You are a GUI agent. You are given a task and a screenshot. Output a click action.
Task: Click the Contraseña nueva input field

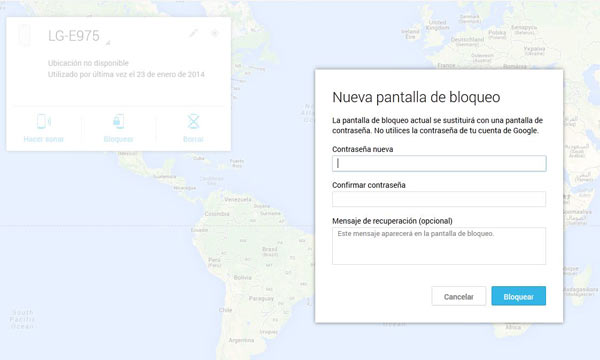pyautogui.click(x=439, y=163)
